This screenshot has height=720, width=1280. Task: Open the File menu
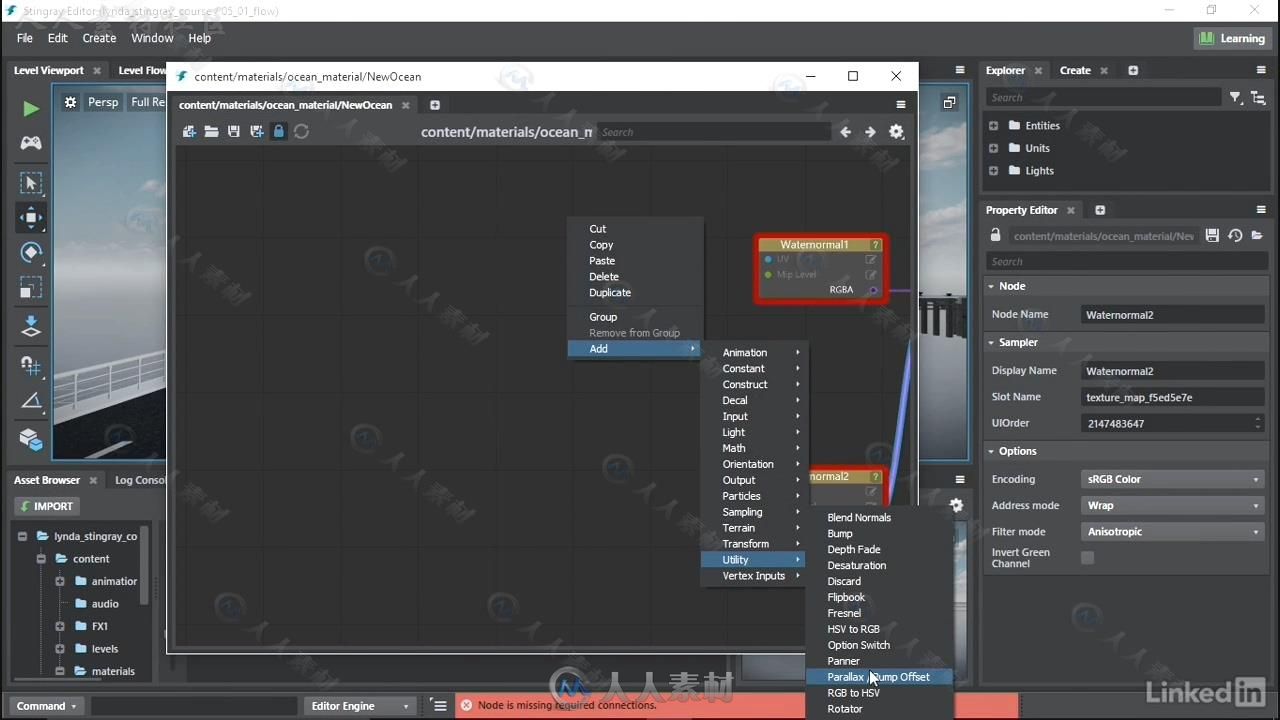click(25, 38)
